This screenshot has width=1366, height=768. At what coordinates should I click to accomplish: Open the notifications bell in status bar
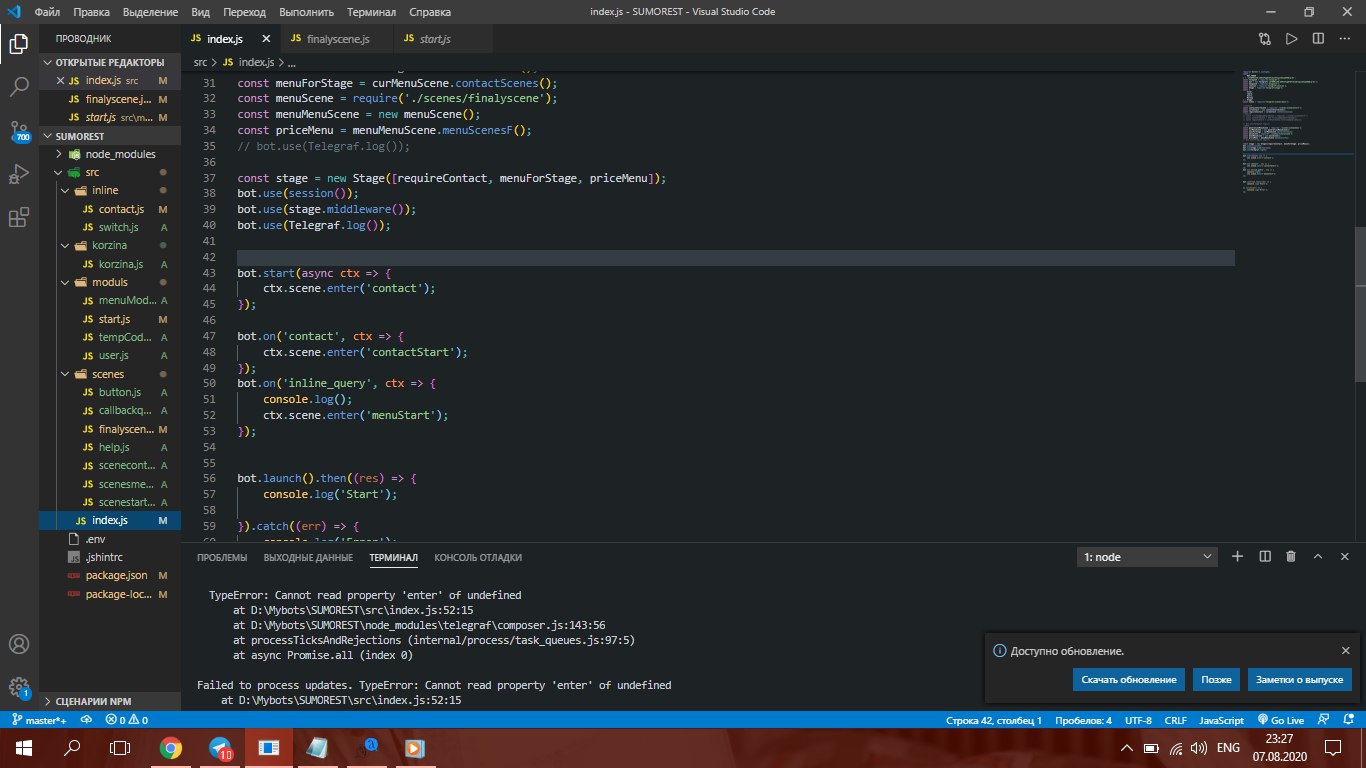tap(1347, 720)
